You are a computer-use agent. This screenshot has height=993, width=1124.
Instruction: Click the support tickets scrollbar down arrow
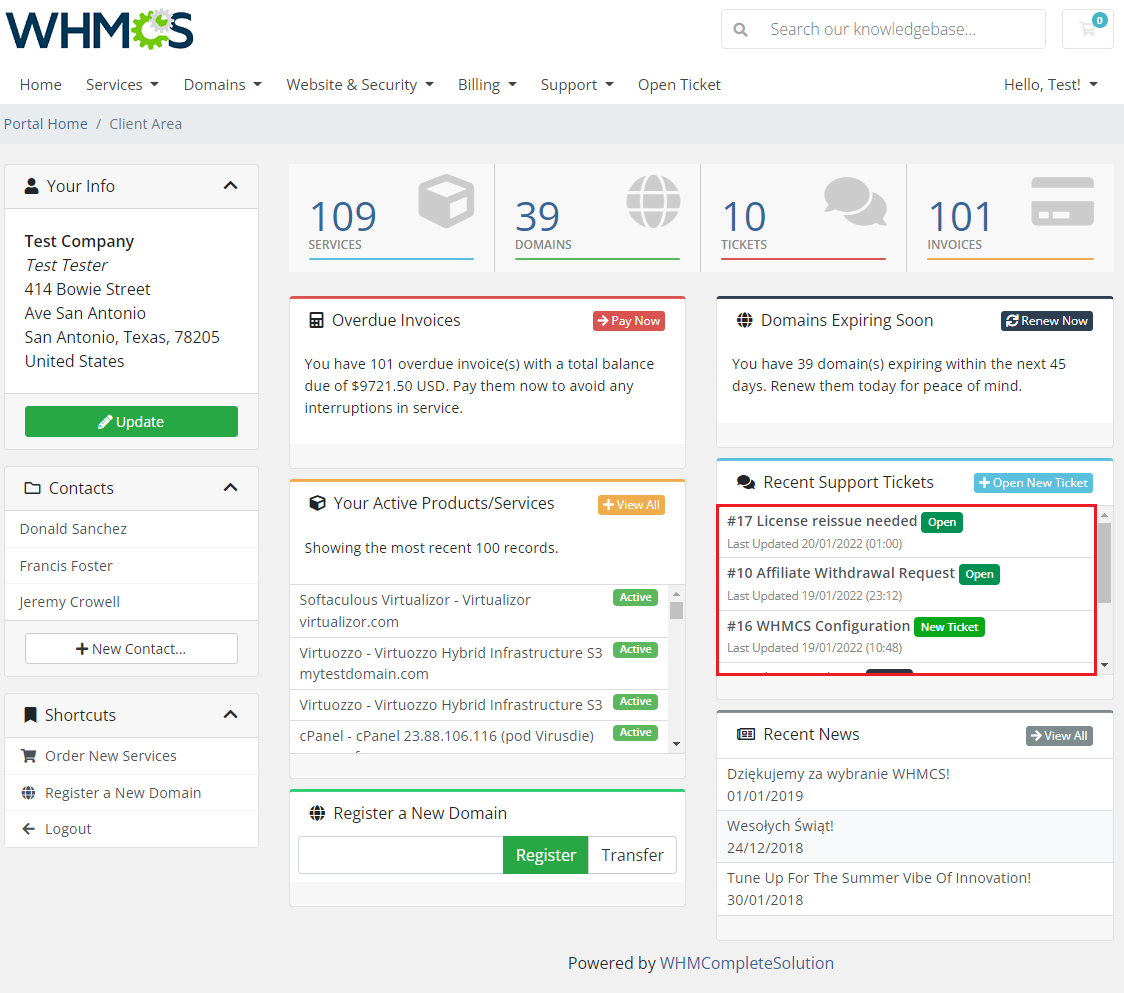click(1105, 665)
